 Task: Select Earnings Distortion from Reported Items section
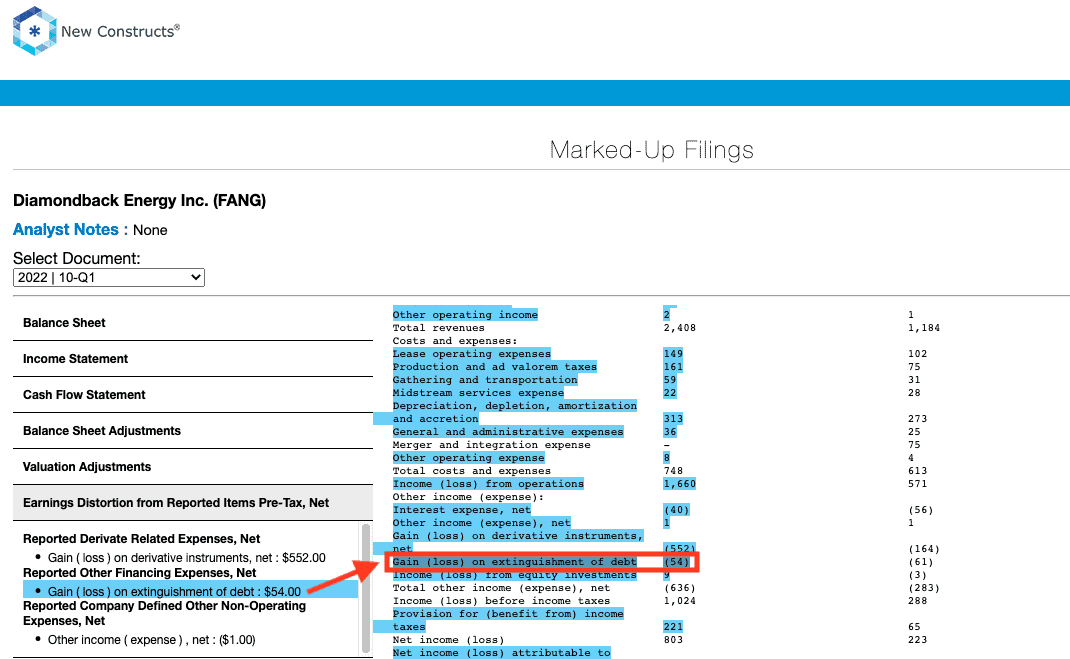point(193,503)
